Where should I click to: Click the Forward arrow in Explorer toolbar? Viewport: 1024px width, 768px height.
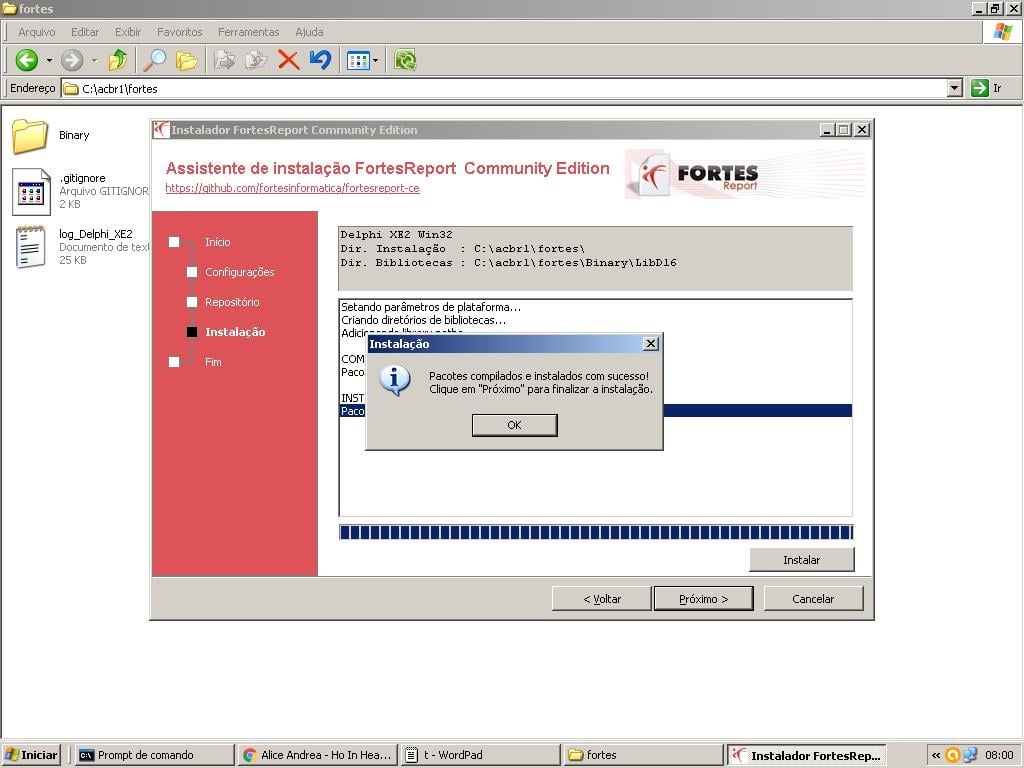(x=72, y=60)
